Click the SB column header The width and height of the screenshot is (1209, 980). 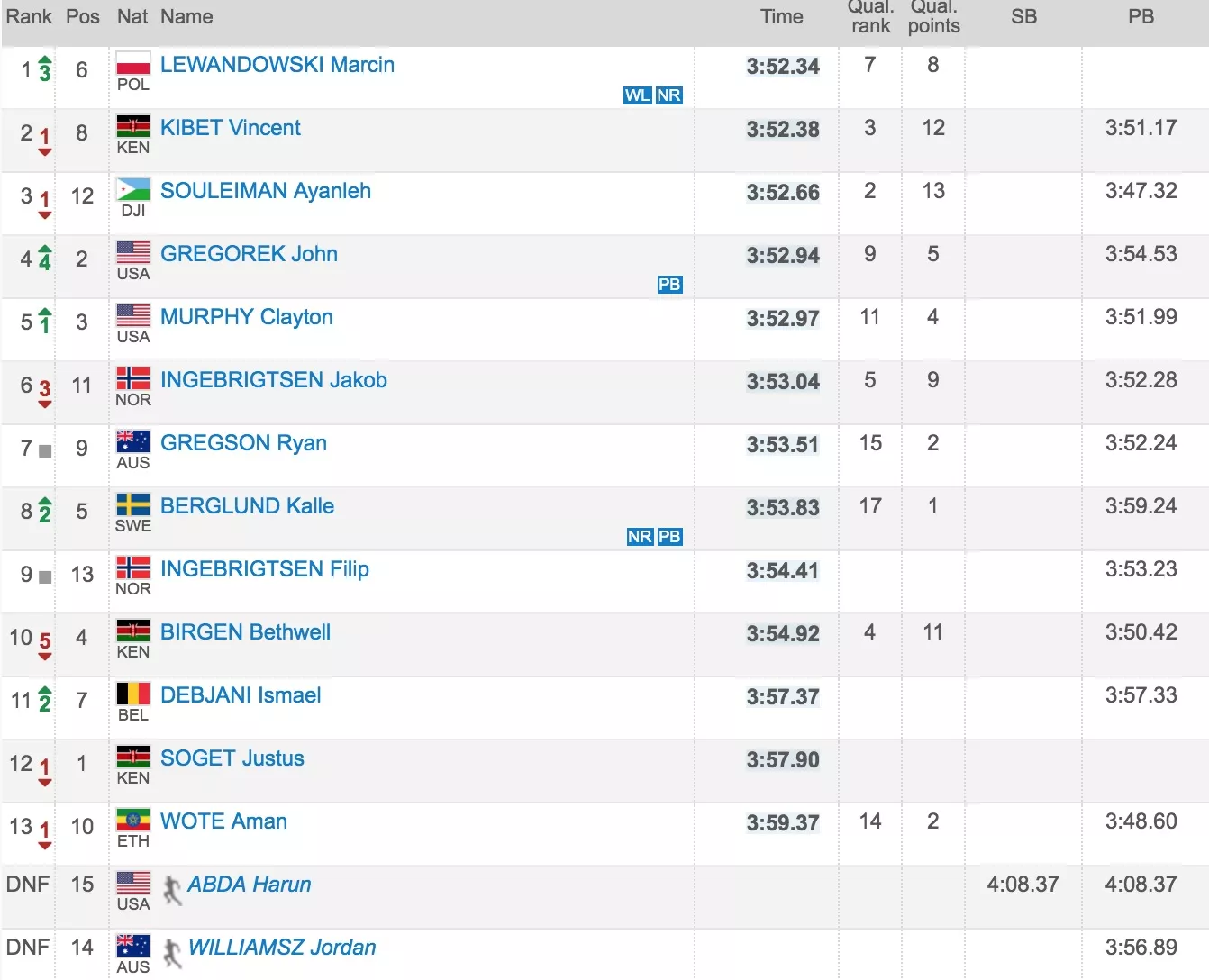[x=1023, y=17]
